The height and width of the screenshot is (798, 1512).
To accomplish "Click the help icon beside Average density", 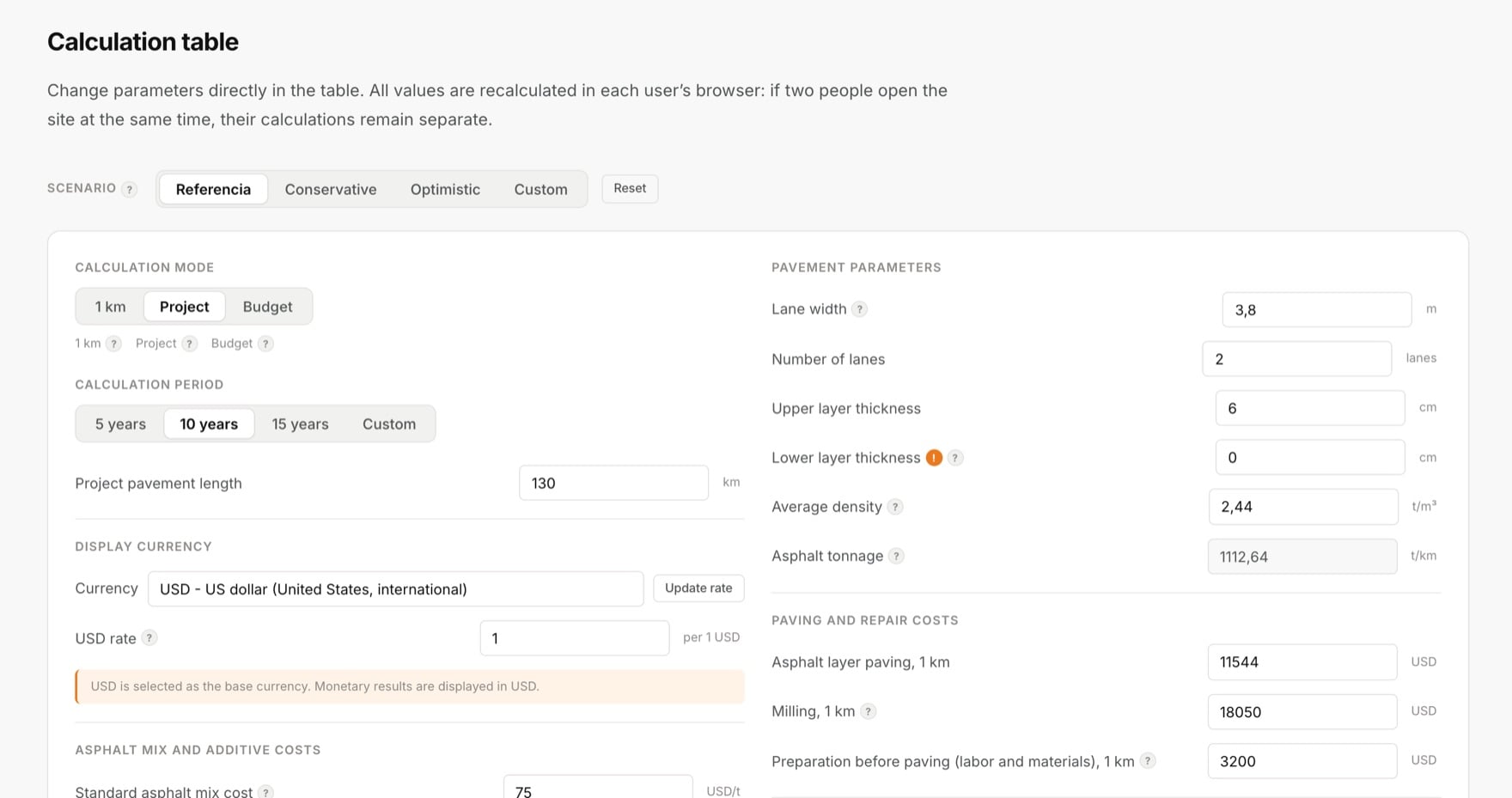I will click(x=895, y=507).
